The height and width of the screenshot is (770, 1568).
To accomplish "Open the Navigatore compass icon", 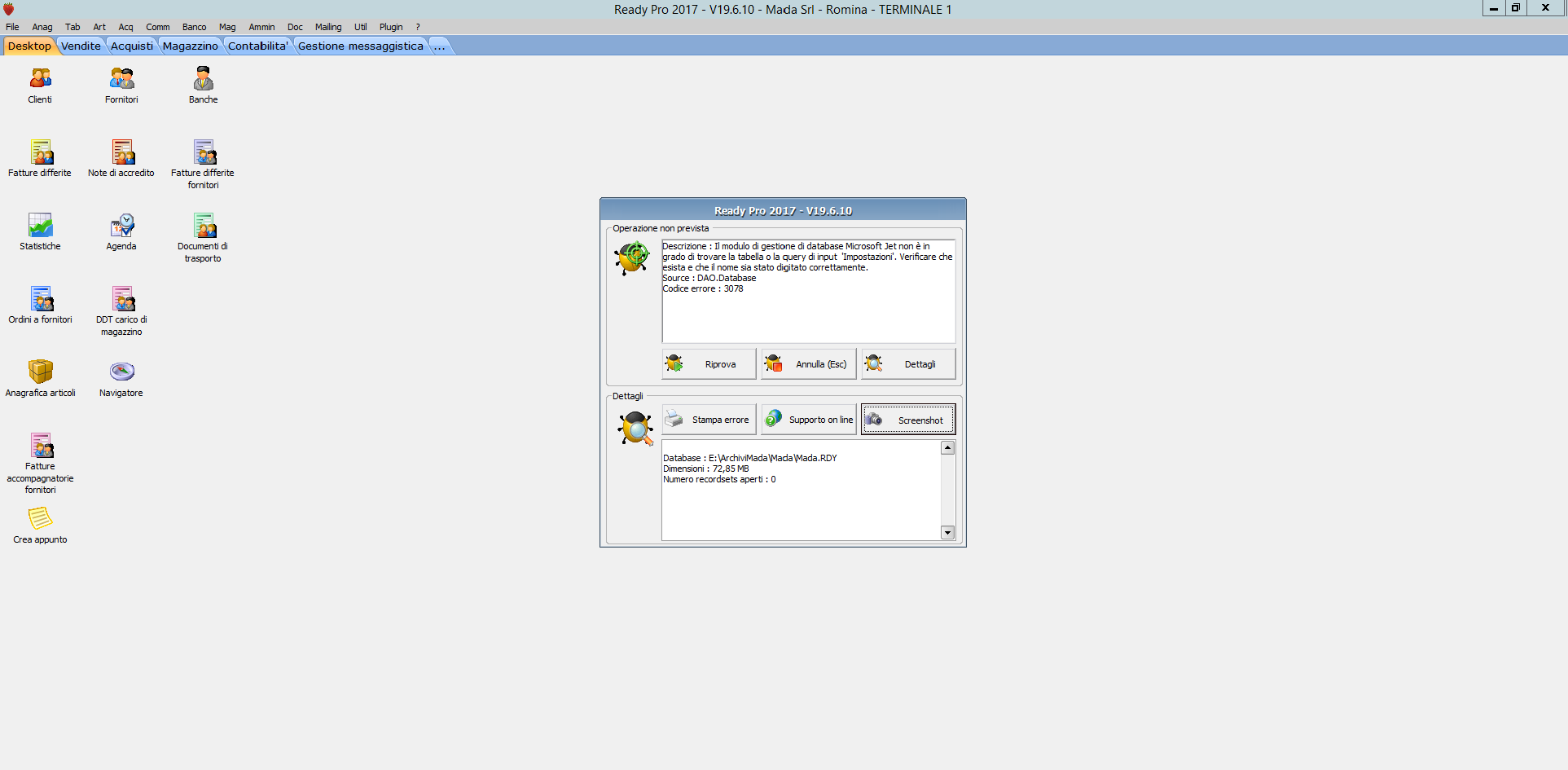I will point(121,379).
